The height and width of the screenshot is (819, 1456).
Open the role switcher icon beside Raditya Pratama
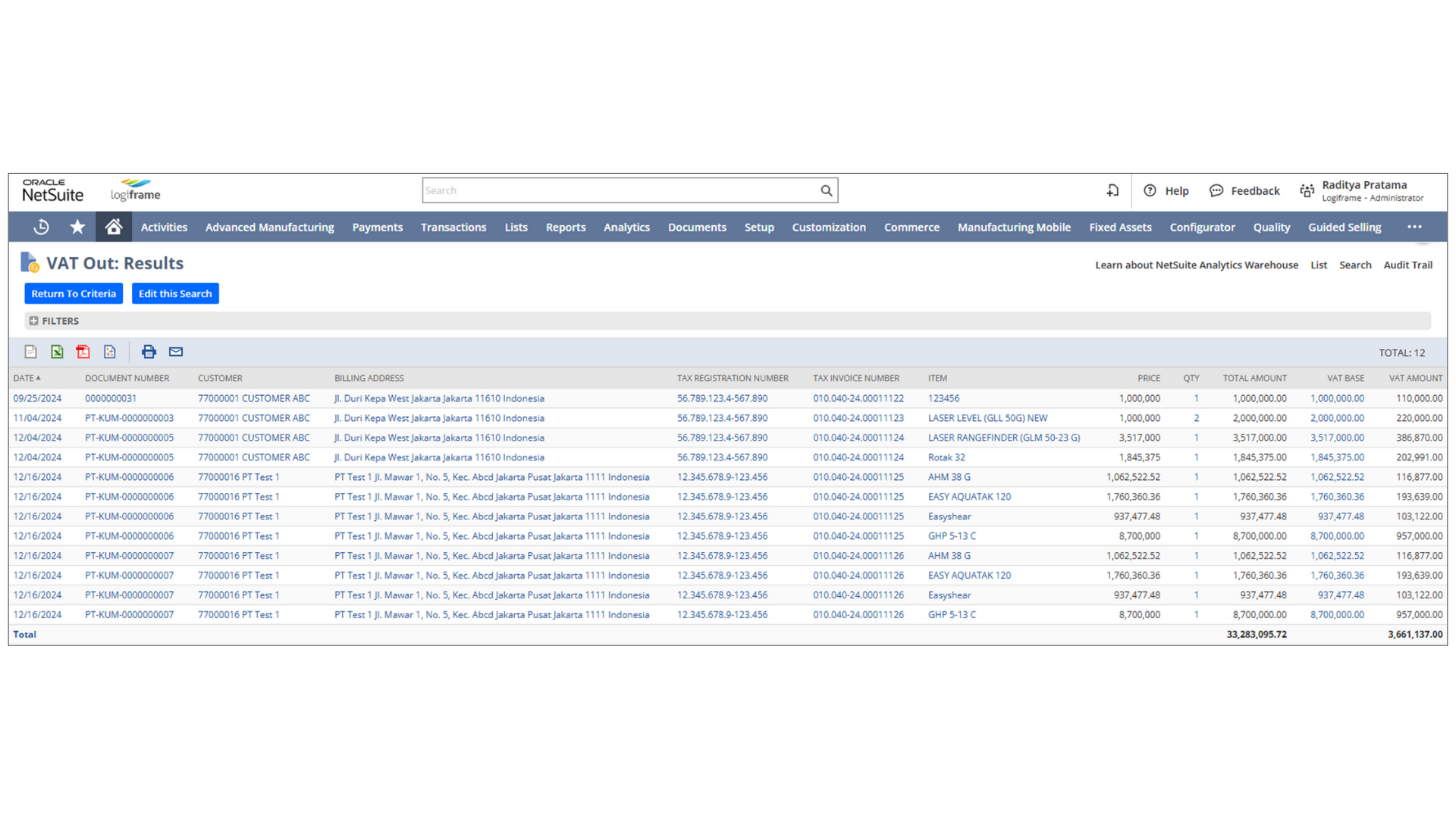1307,190
